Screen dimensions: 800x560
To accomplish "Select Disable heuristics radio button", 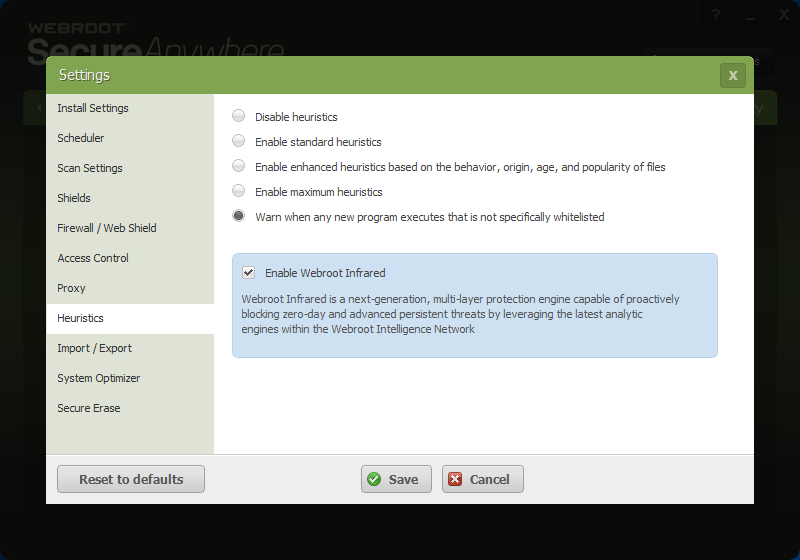I will tap(238, 116).
